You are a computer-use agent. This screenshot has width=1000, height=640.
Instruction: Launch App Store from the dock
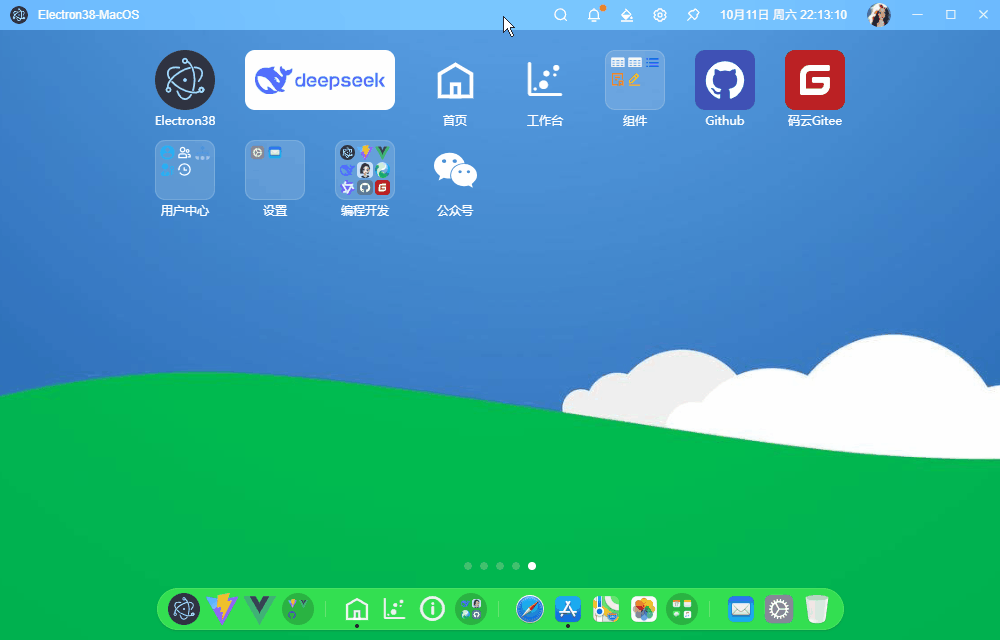(568, 609)
